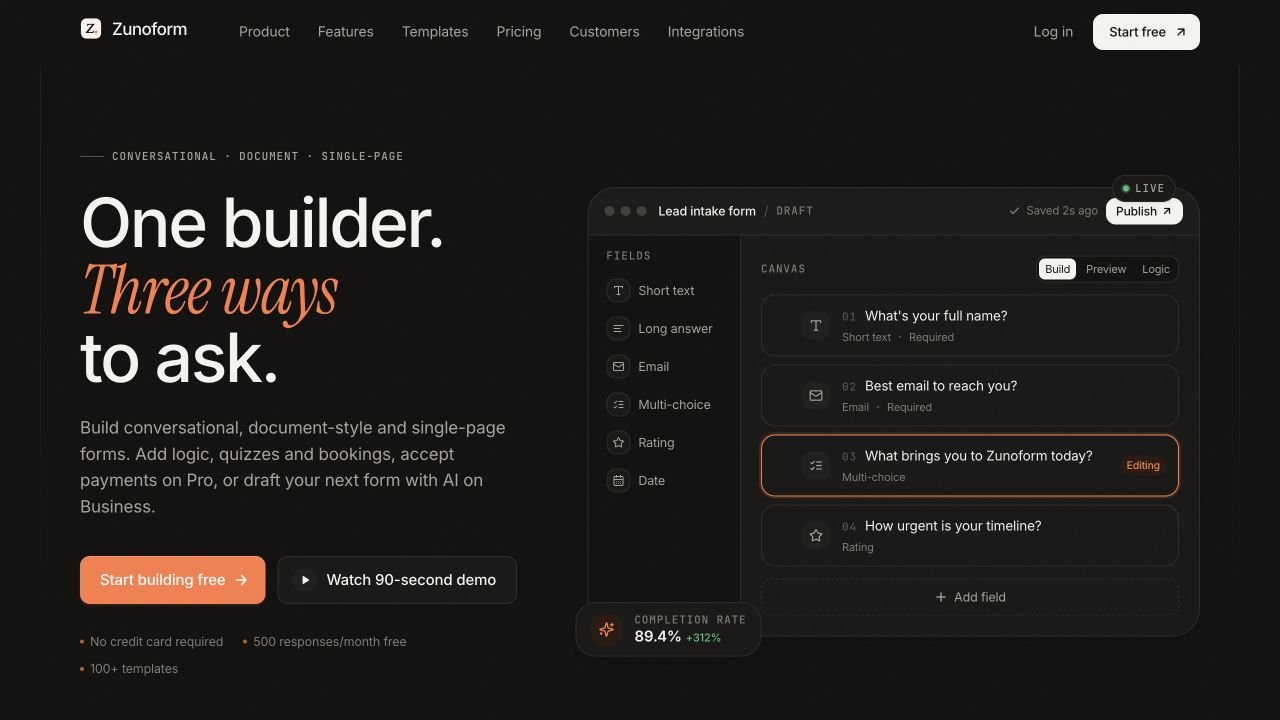Pick the Email field icon in Fields
The width and height of the screenshot is (1280, 720).
click(x=618, y=367)
